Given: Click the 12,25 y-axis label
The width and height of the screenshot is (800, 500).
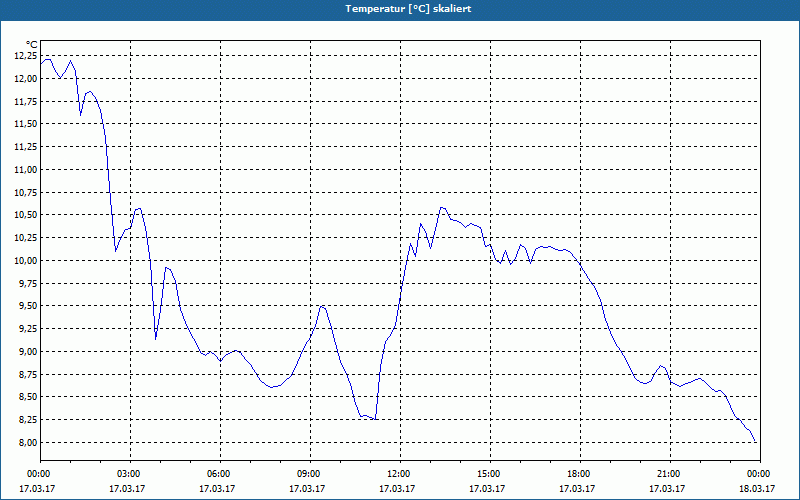Looking at the screenshot, I should [x=26, y=56].
